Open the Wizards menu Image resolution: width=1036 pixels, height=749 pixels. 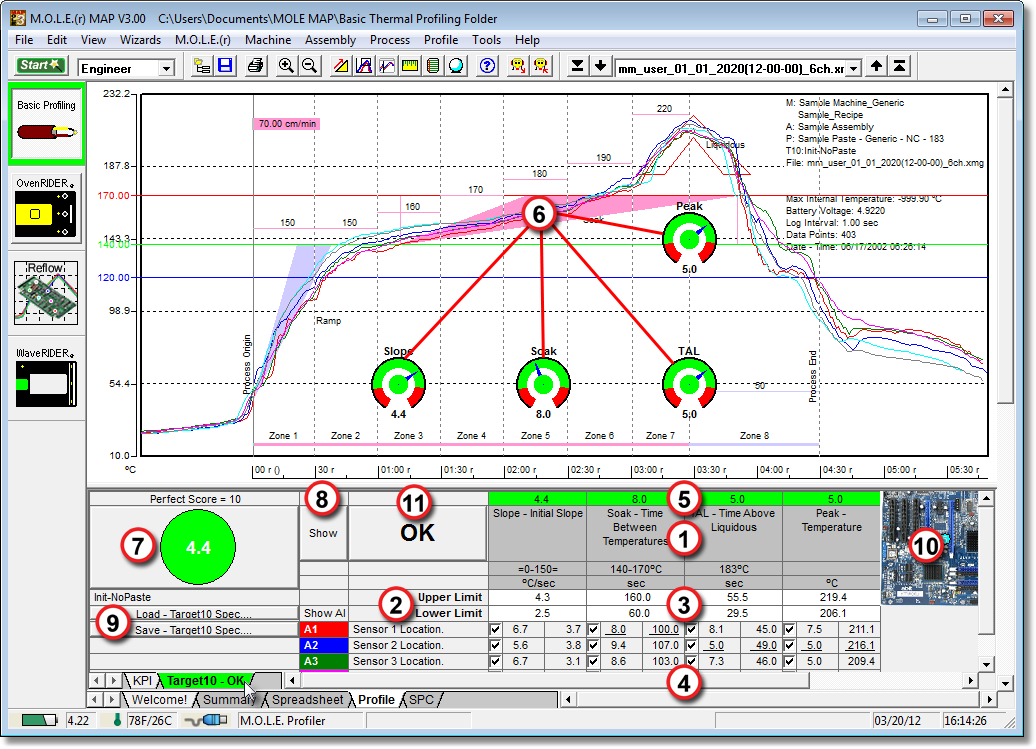(x=140, y=40)
